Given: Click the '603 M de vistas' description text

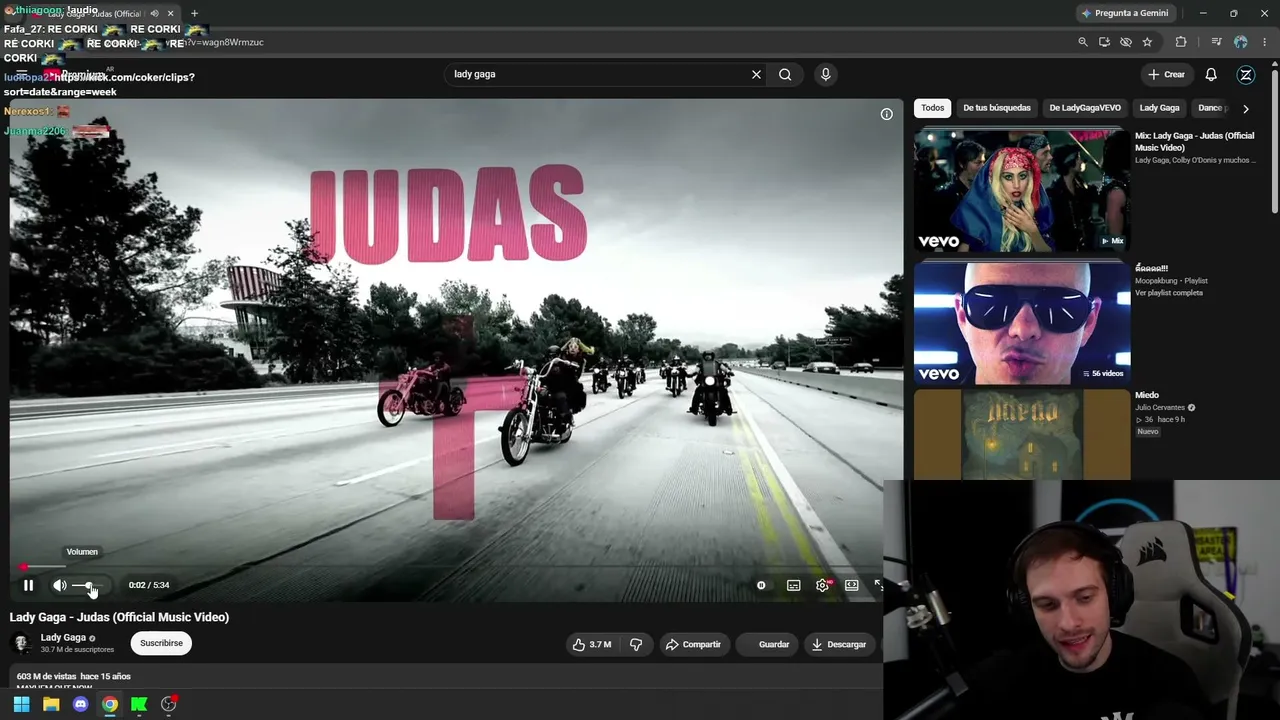Looking at the screenshot, I should click(x=46, y=676).
